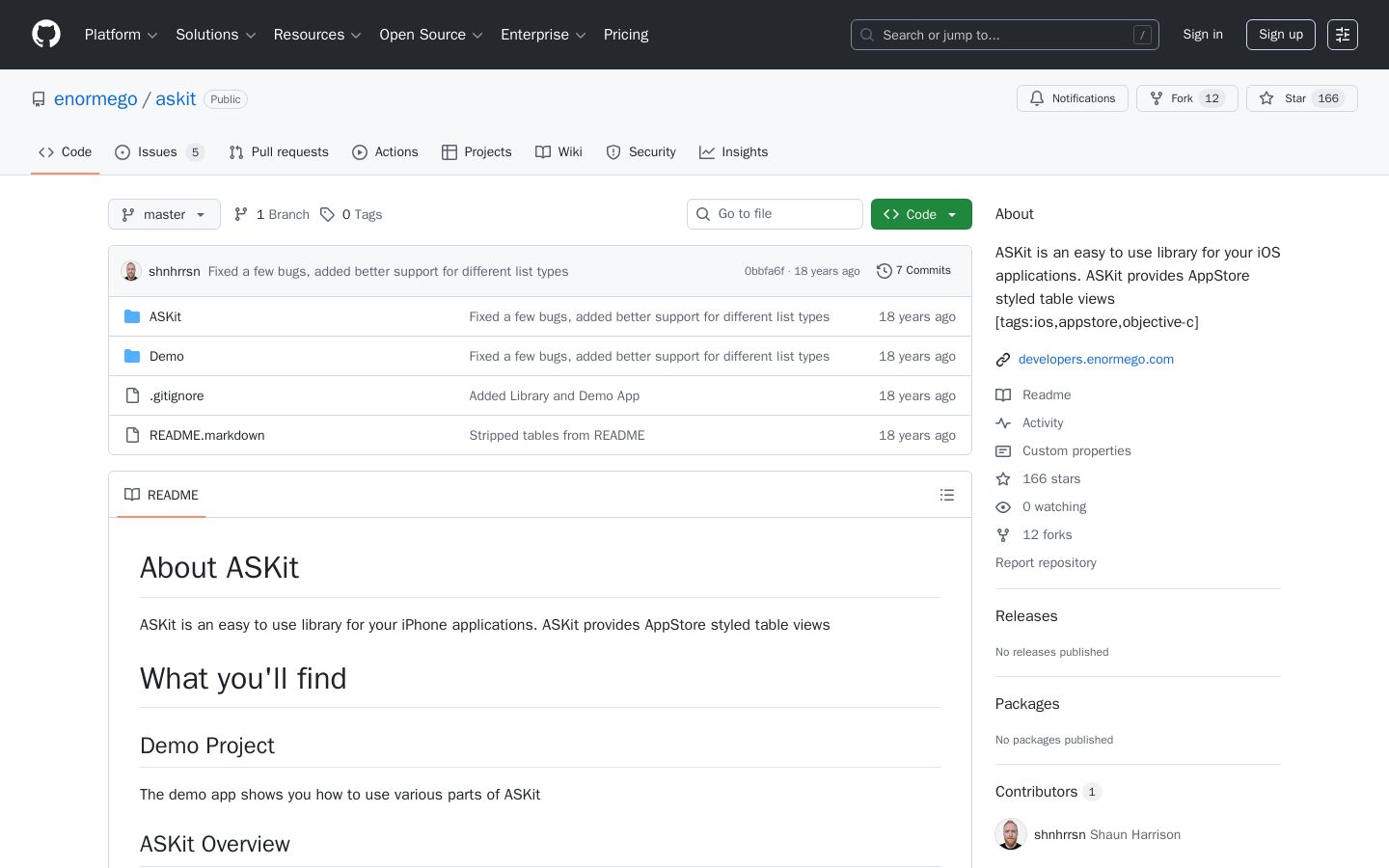Open the README outline icon
The width and height of the screenshot is (1389, 868).
pos(947,495)
